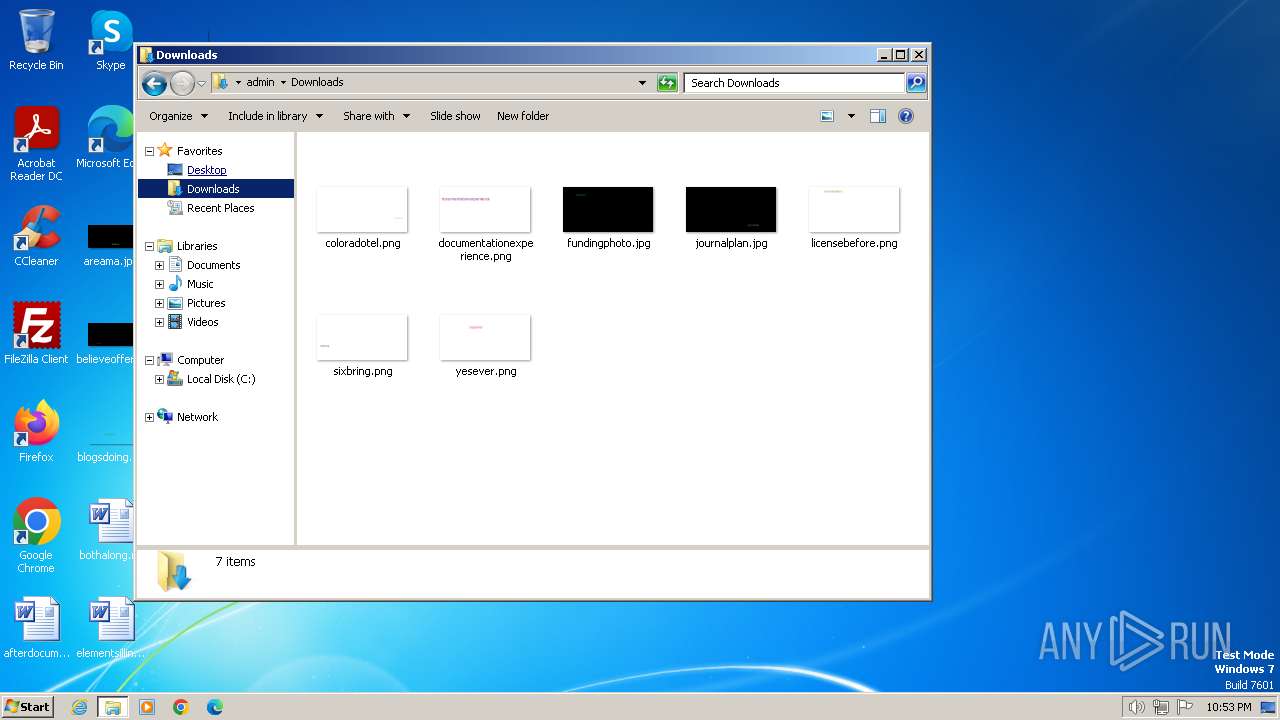
Task: Focus the Search Downloads field
Action: click(794, 83)
